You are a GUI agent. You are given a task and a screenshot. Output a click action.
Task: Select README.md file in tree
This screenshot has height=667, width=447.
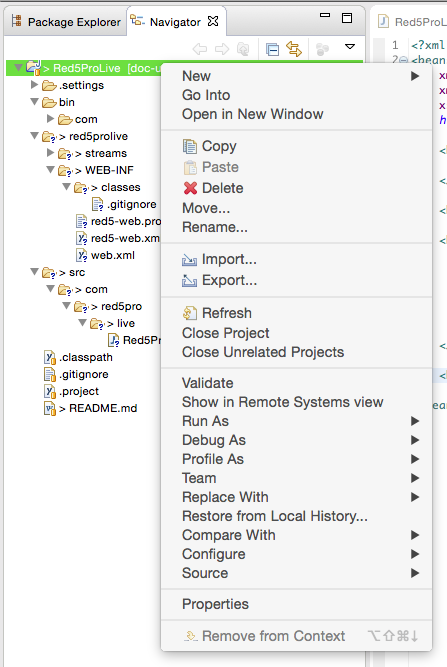click(103, 408)
